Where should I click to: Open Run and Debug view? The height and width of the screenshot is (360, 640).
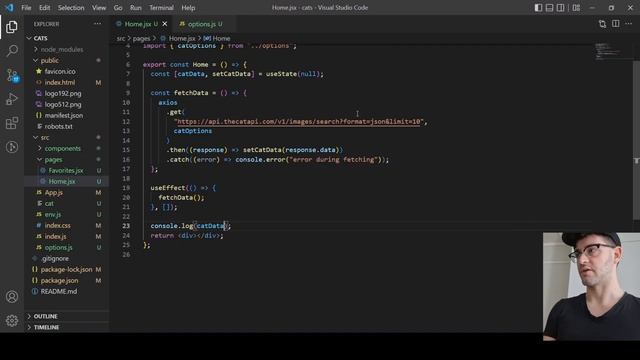pos(12,99)
